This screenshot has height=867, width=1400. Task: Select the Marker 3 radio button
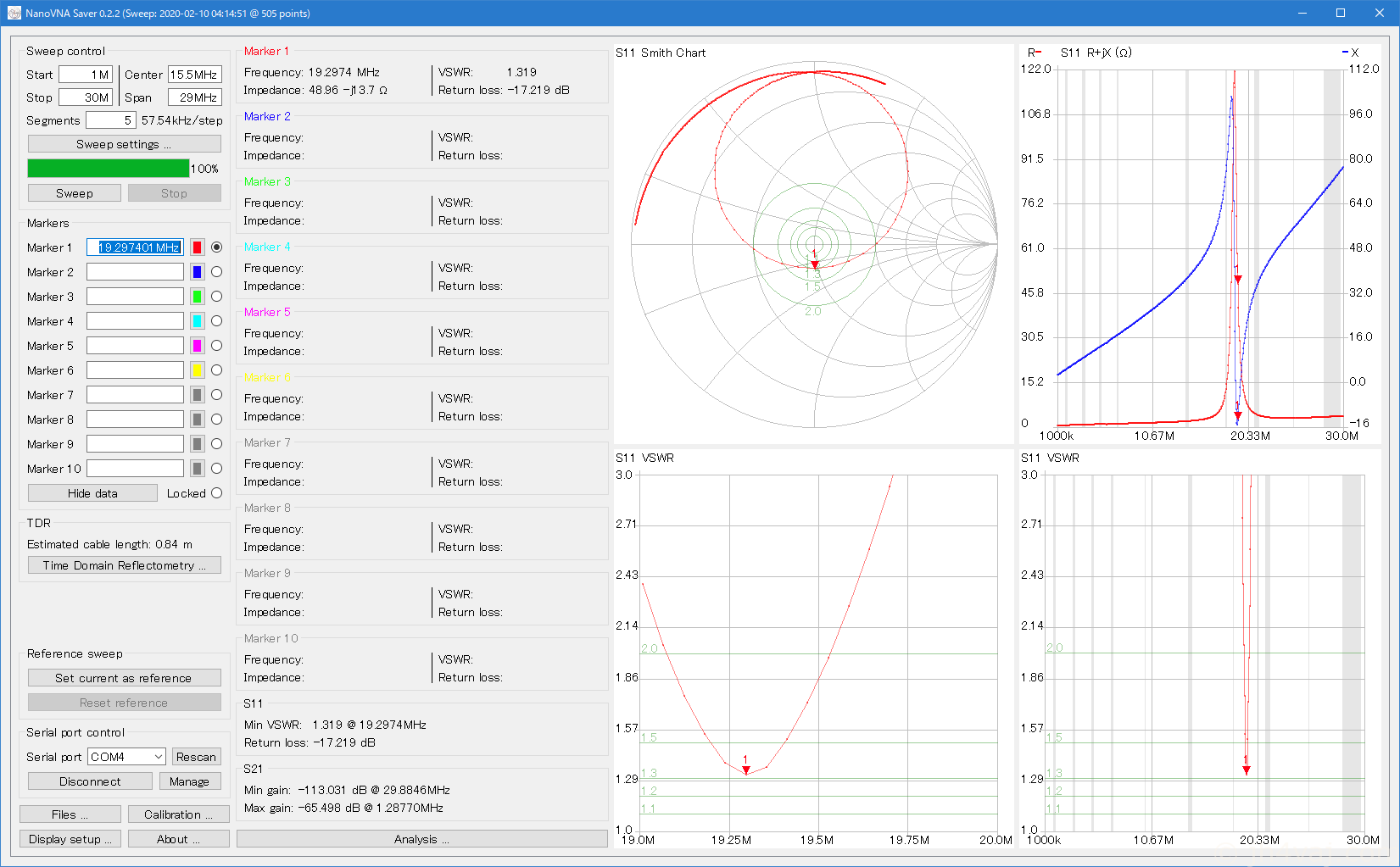pyautogui.click(x=216, y=297)
